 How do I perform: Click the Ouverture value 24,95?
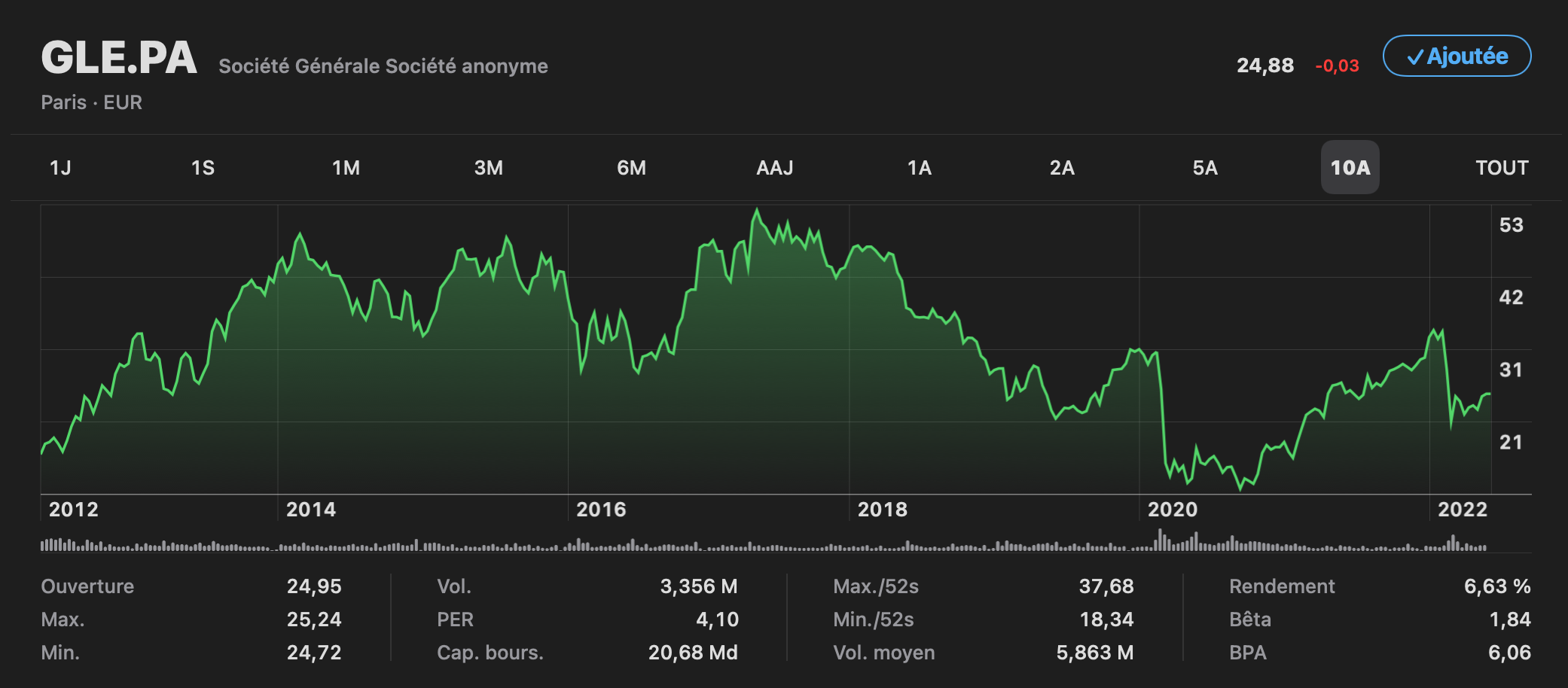click(314, 586)
